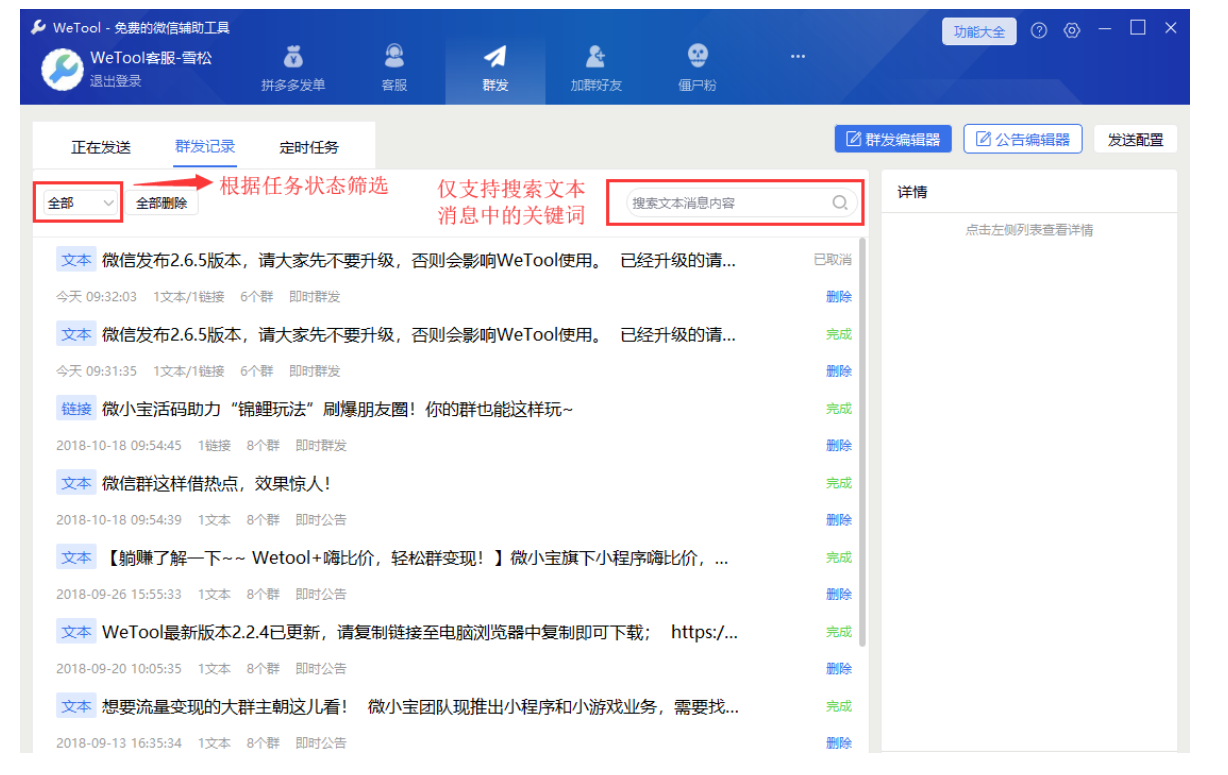Delete the record sent 今天 09:31:35
This screenshot has width=1228, height=775.
pyautogui.click(x=839, y=371)
